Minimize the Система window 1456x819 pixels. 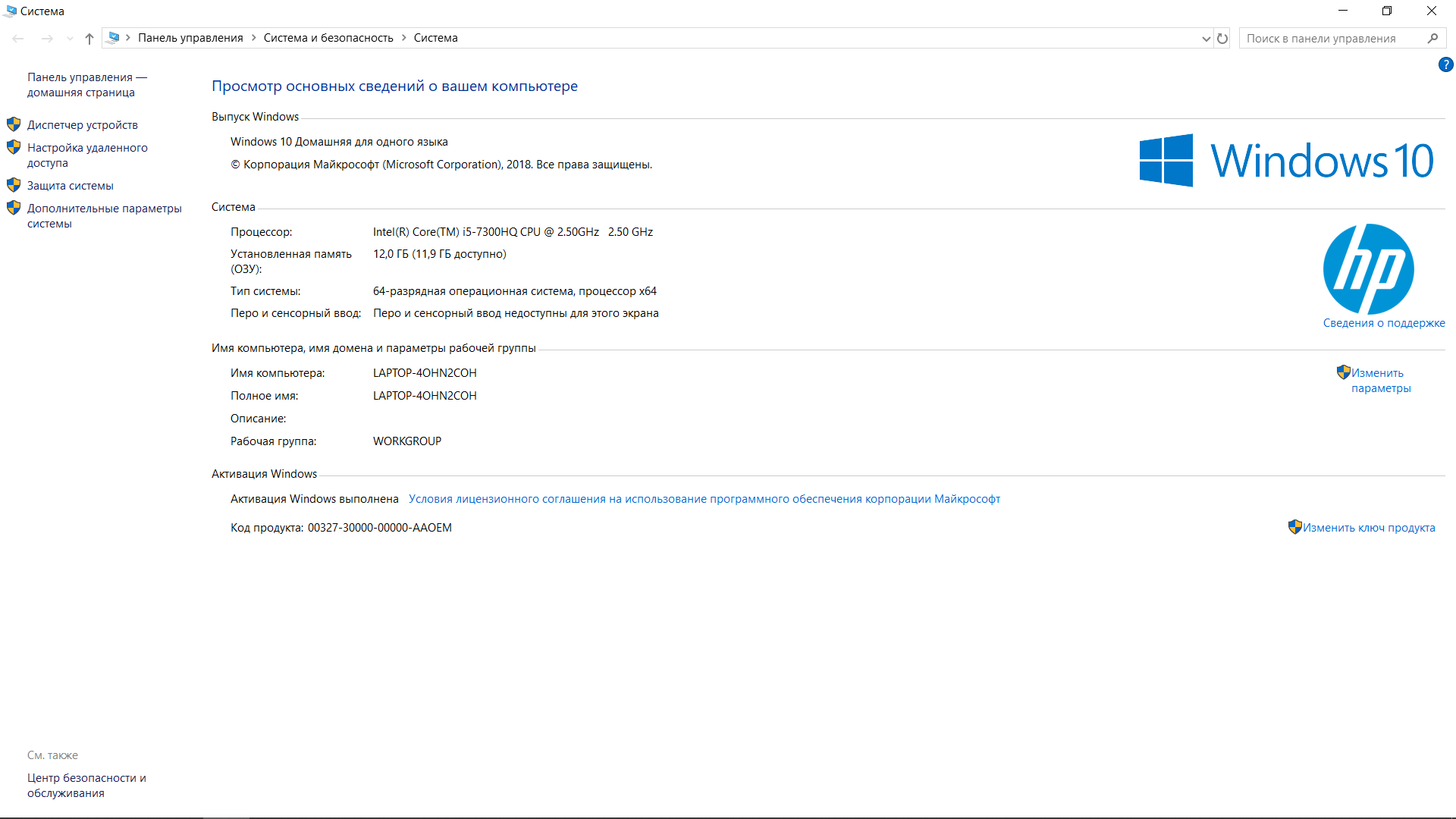[1343, 11]
